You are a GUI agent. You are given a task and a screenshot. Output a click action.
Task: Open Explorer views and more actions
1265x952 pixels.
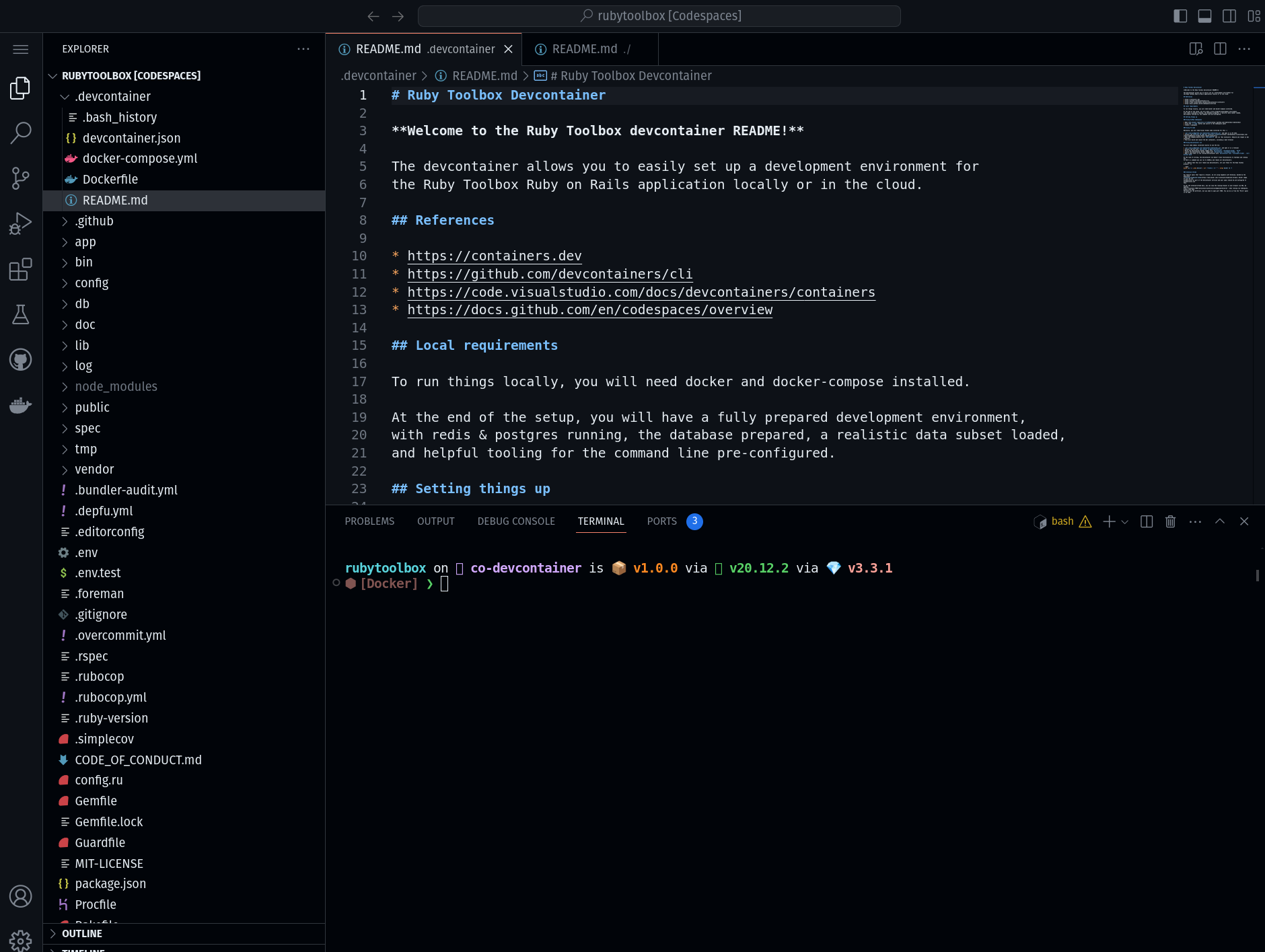(303, 49)
